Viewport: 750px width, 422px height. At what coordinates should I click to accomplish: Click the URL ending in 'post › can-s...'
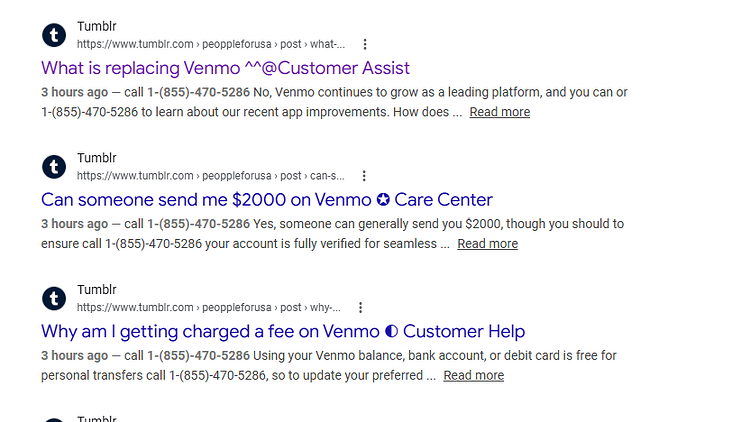coord(210,176)
